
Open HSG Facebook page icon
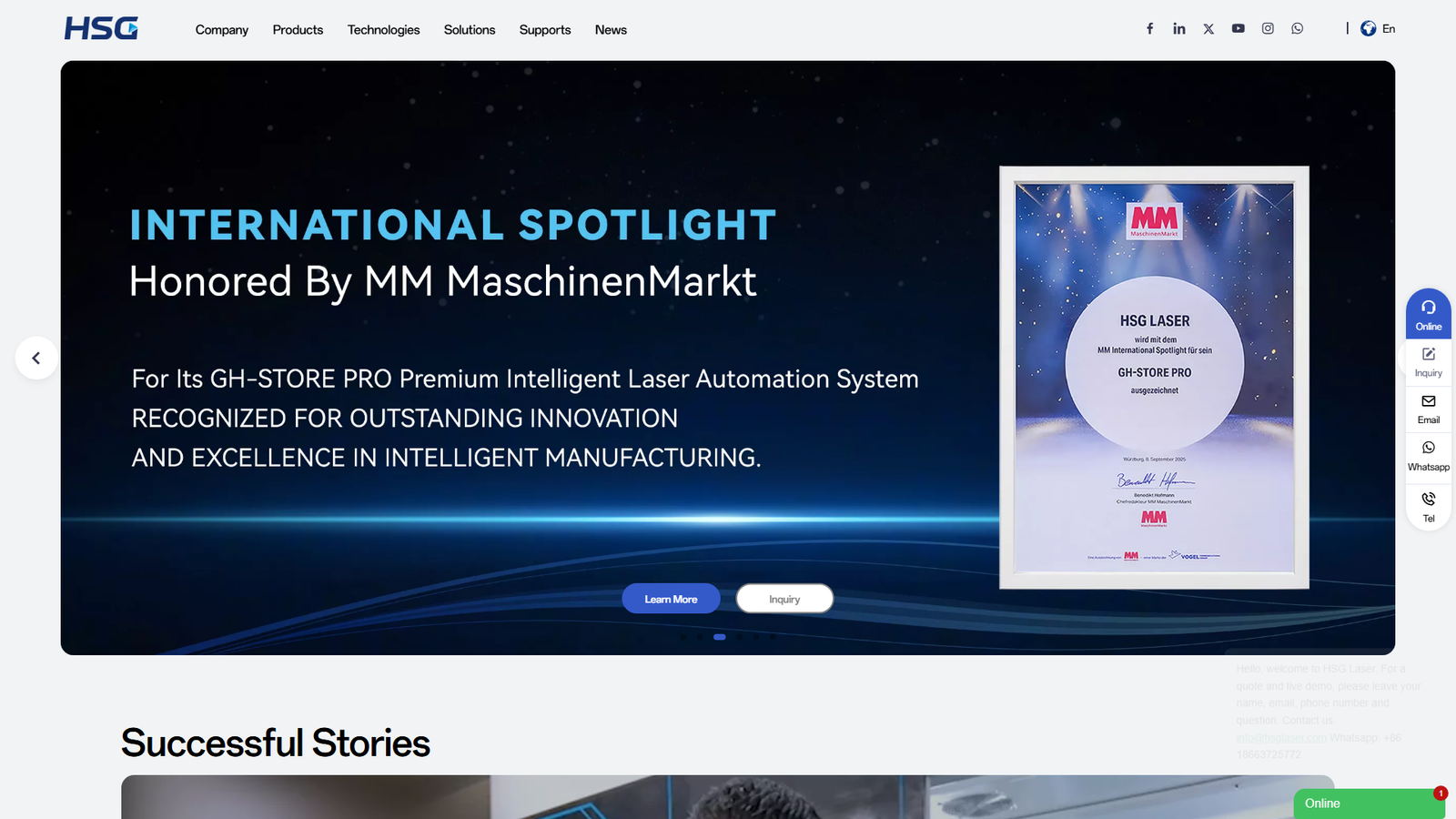point(1149,29)
